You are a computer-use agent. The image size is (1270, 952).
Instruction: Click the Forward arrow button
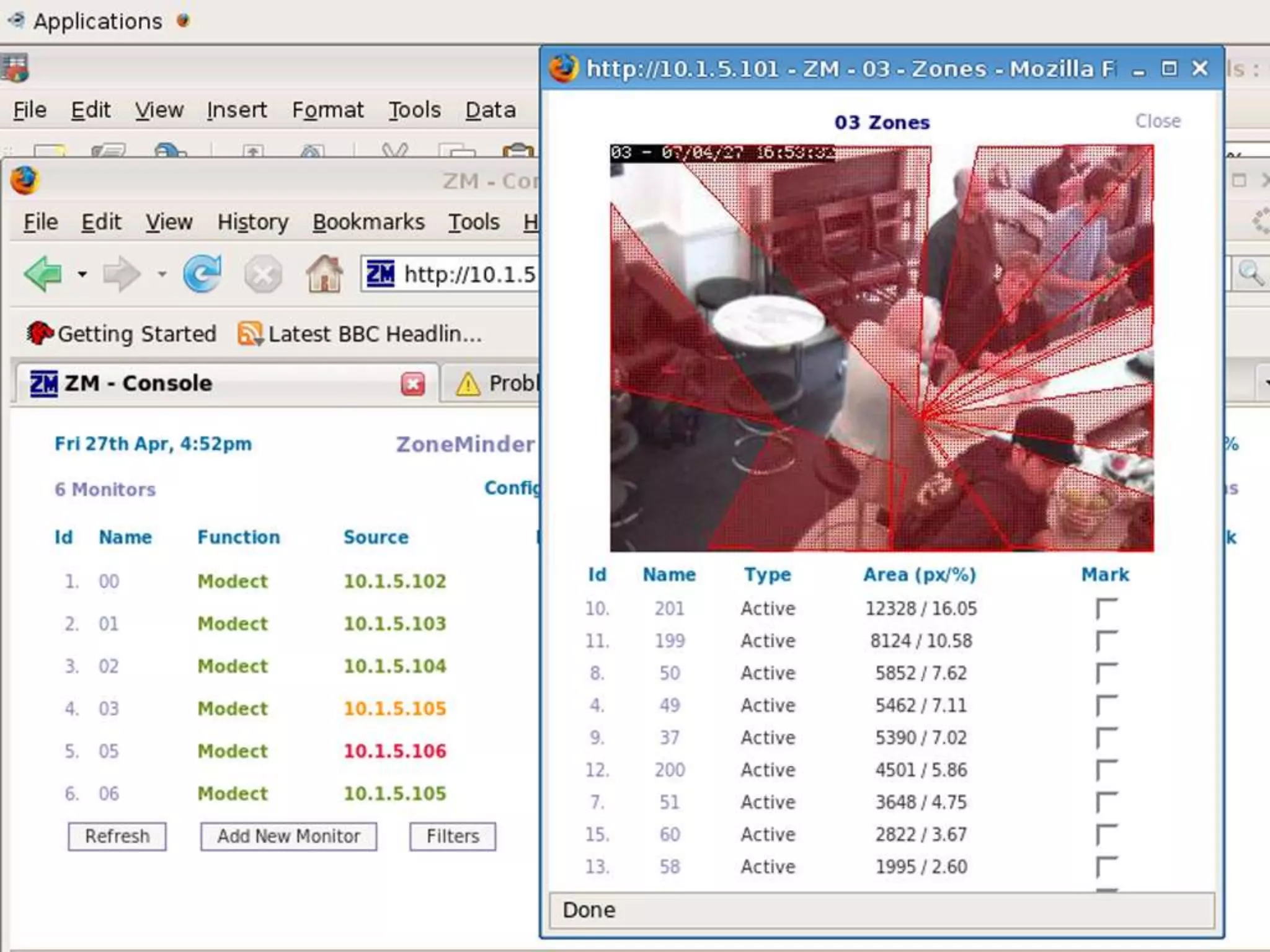pos(121,273)
